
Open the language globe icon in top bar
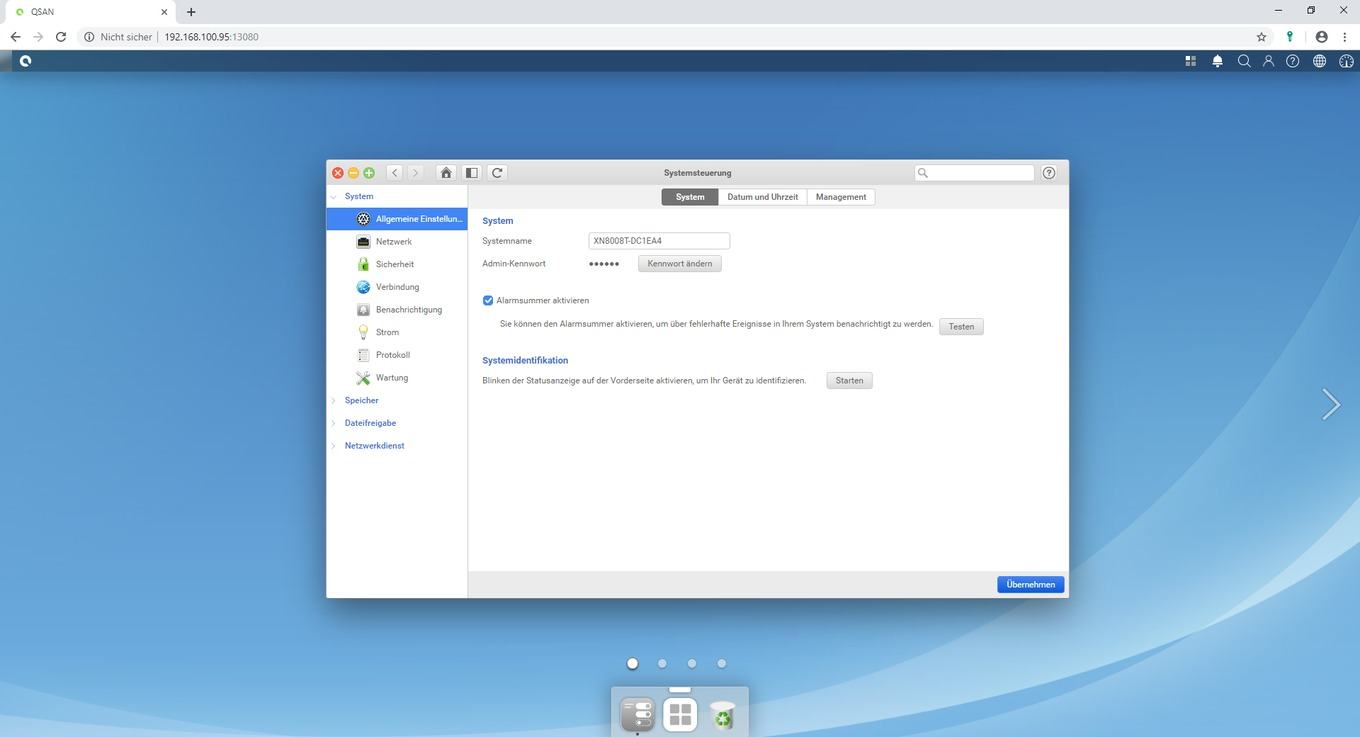(1320, 61)
